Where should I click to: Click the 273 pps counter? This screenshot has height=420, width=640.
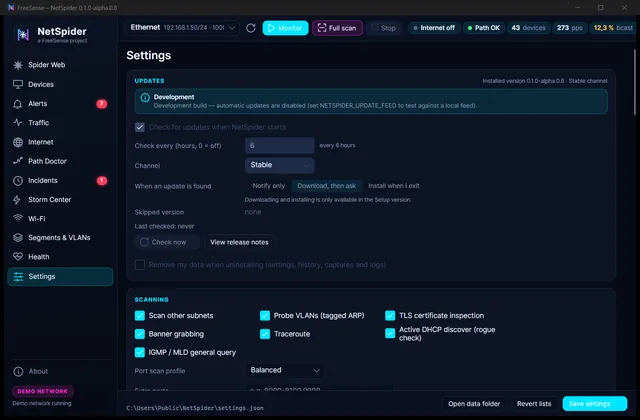click(570, 28)
